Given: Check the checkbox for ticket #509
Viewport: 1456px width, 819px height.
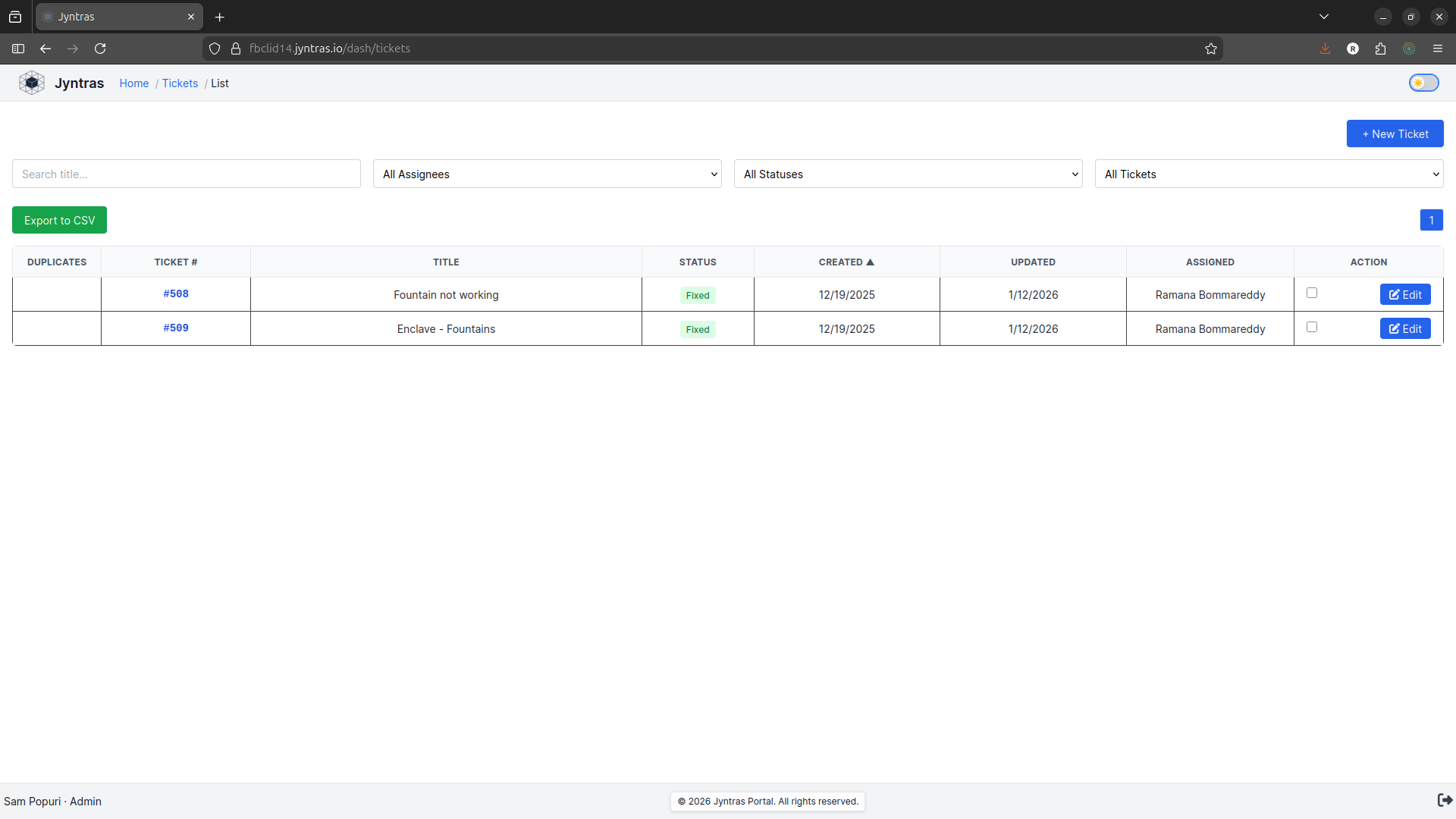Looking at the screenshot, I should pos(1312,327).
